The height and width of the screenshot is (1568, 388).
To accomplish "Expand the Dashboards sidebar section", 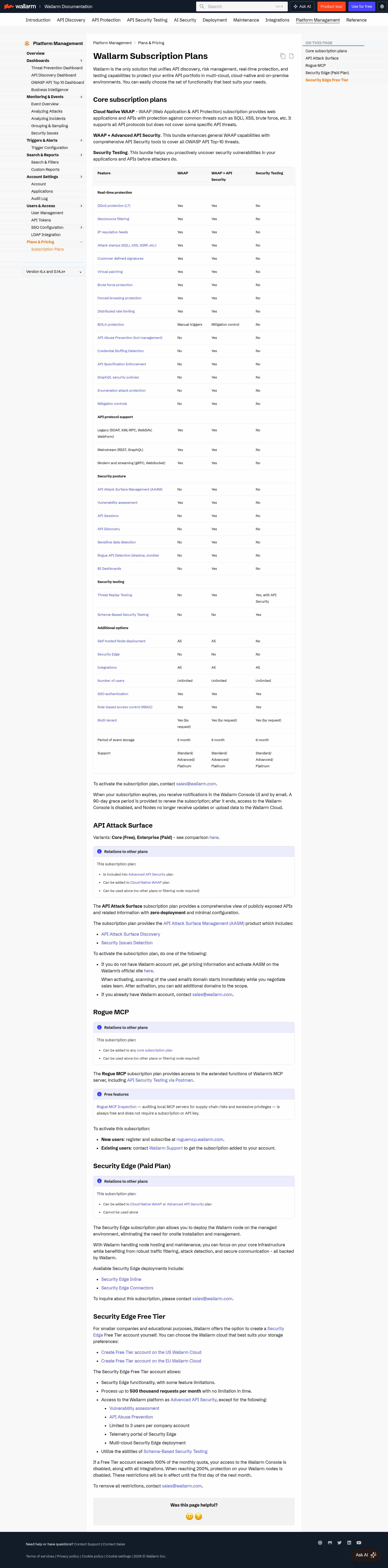I will [x=81, y=61].
